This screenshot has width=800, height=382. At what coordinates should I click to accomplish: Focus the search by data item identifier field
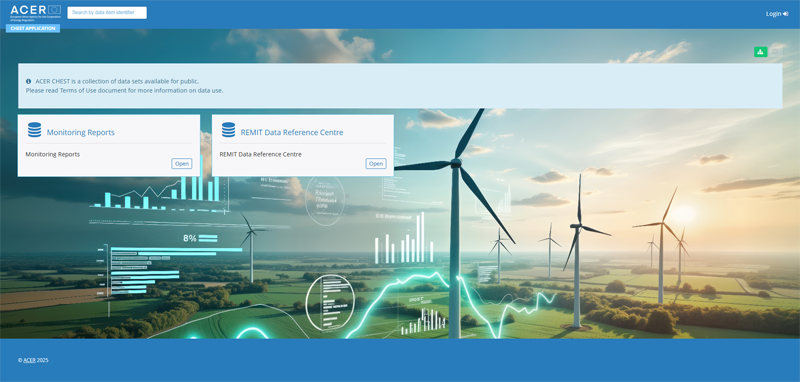pos(107,13)
